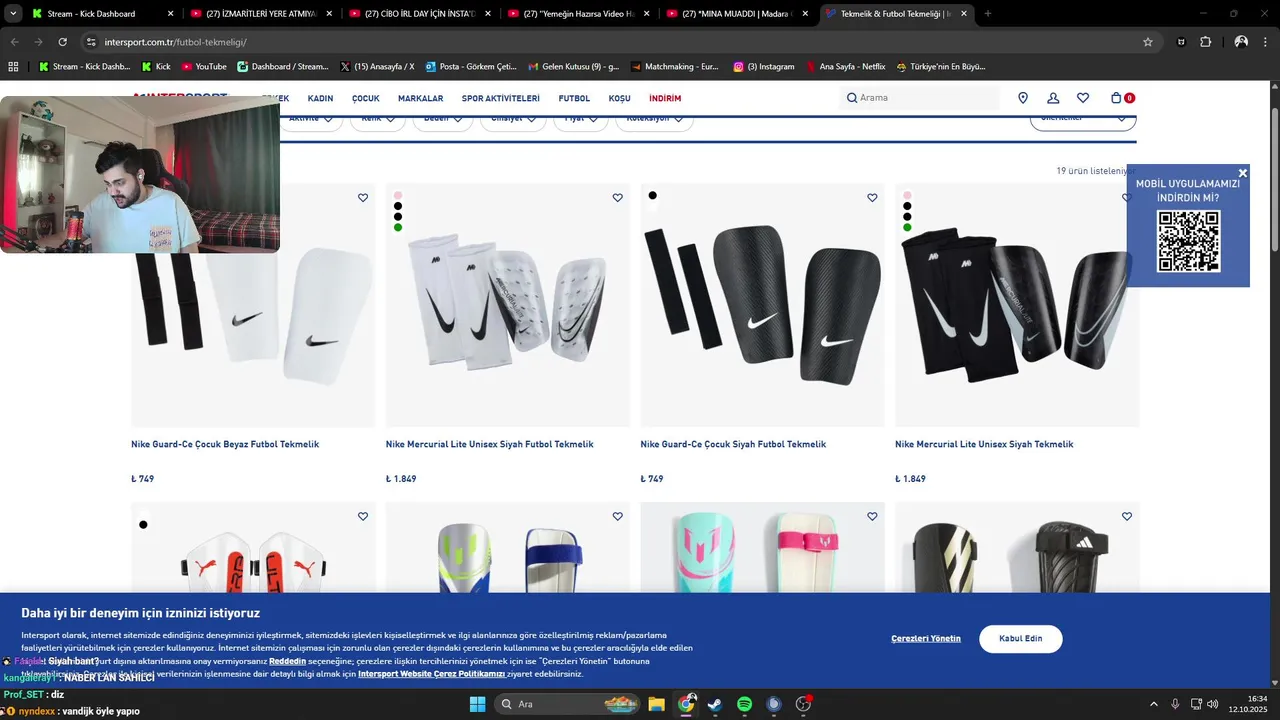Expand the Fiyat filter
Screen dimensions: 1280x720
[581, 119]
